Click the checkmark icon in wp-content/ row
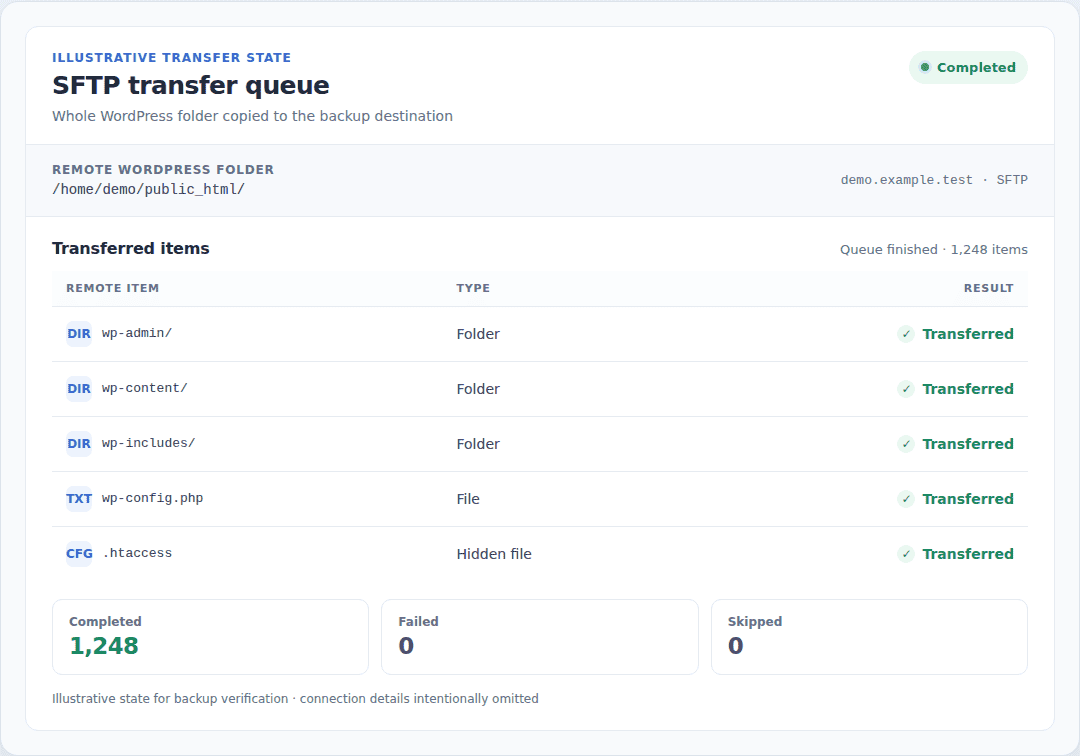The image size is (1080, 756). coord(906,389)
